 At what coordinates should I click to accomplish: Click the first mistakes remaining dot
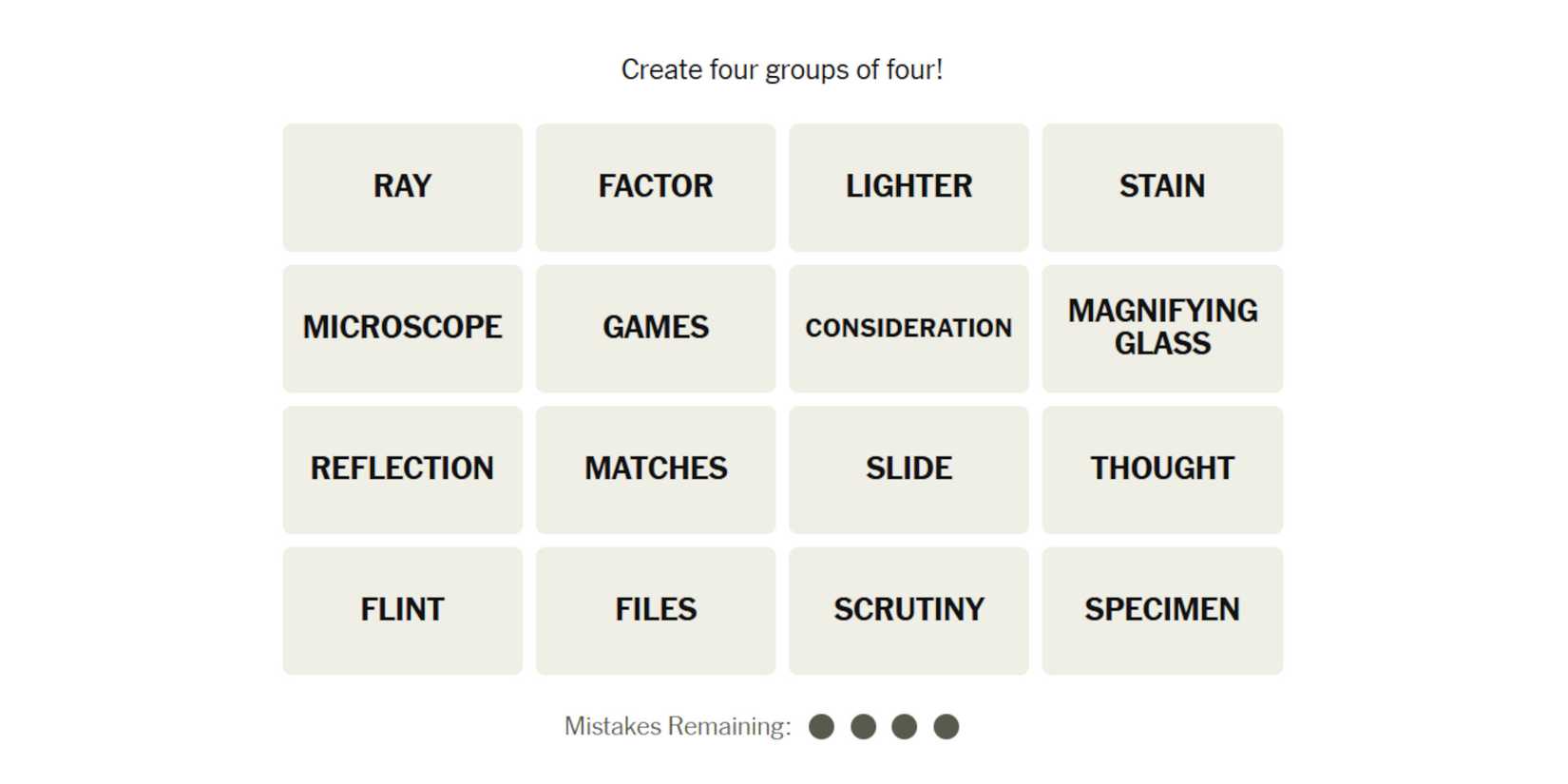tap(821, 727)
